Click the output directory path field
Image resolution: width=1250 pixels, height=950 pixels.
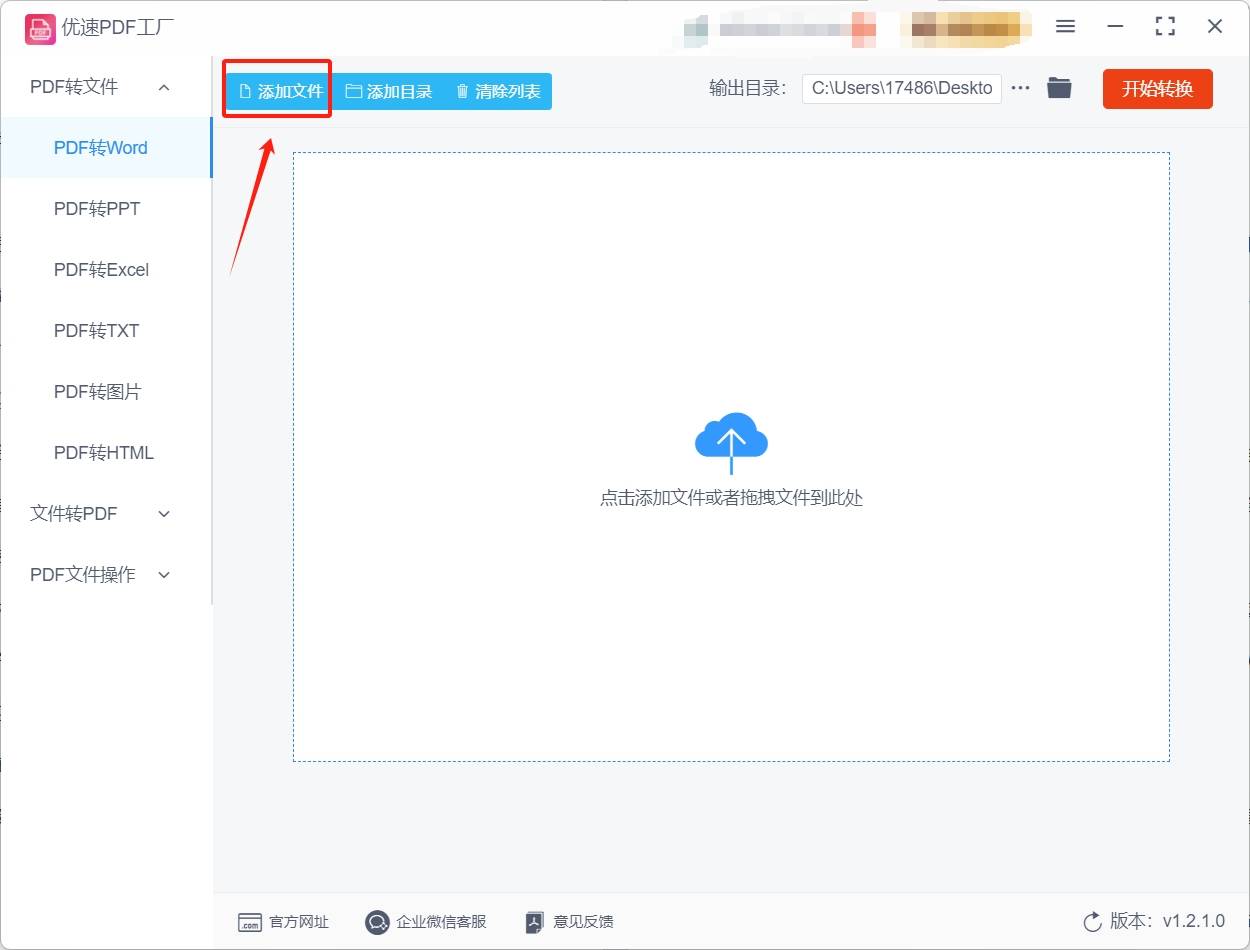(x=901, y=88)
